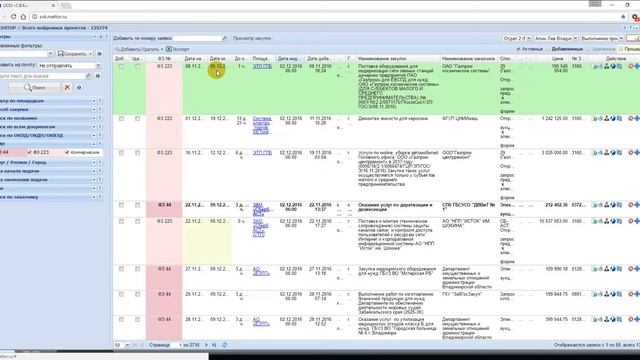The image size is (640, 360).
Task: Jump to the last page of results
Action: 214,345
